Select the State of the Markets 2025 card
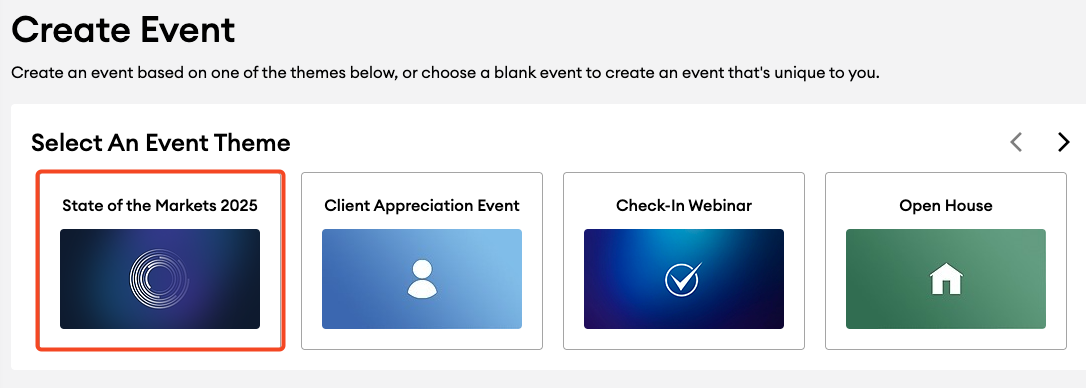Image resolution: width=1086 pixels, height=388 pixels. [160, 261]
